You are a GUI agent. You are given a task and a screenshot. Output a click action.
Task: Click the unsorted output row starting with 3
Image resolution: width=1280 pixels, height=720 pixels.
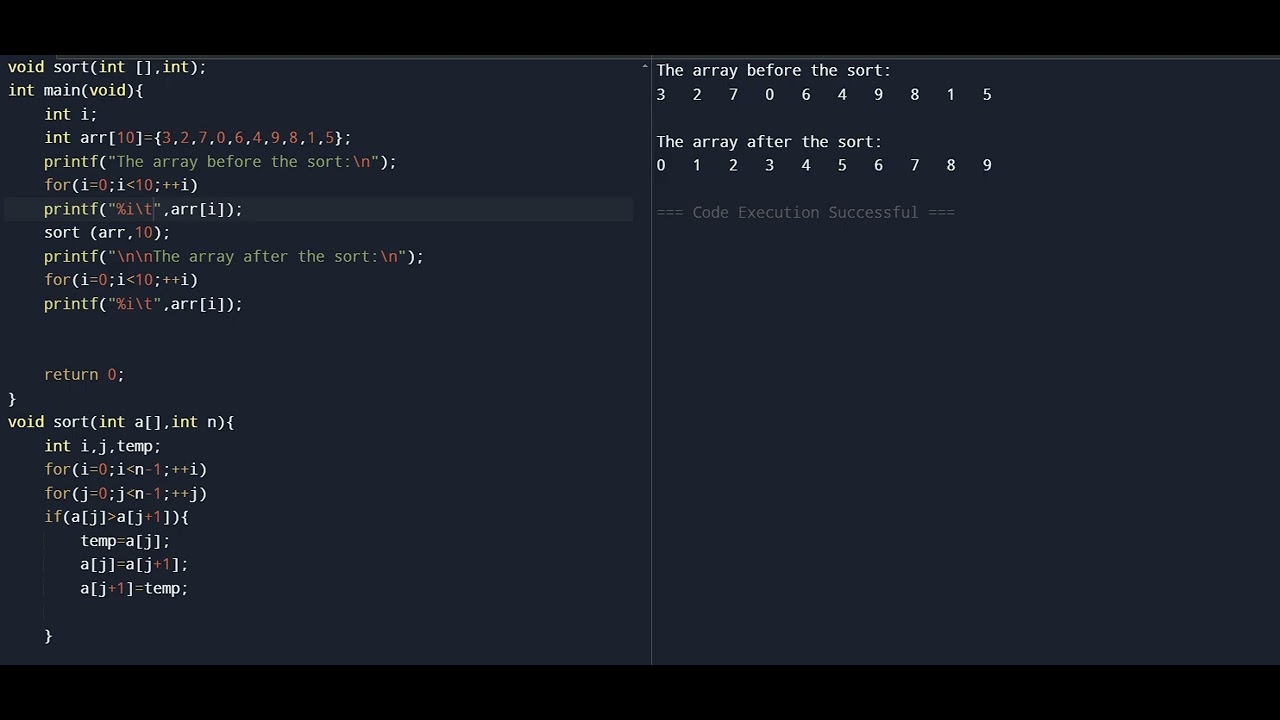[x=824, y=94]
